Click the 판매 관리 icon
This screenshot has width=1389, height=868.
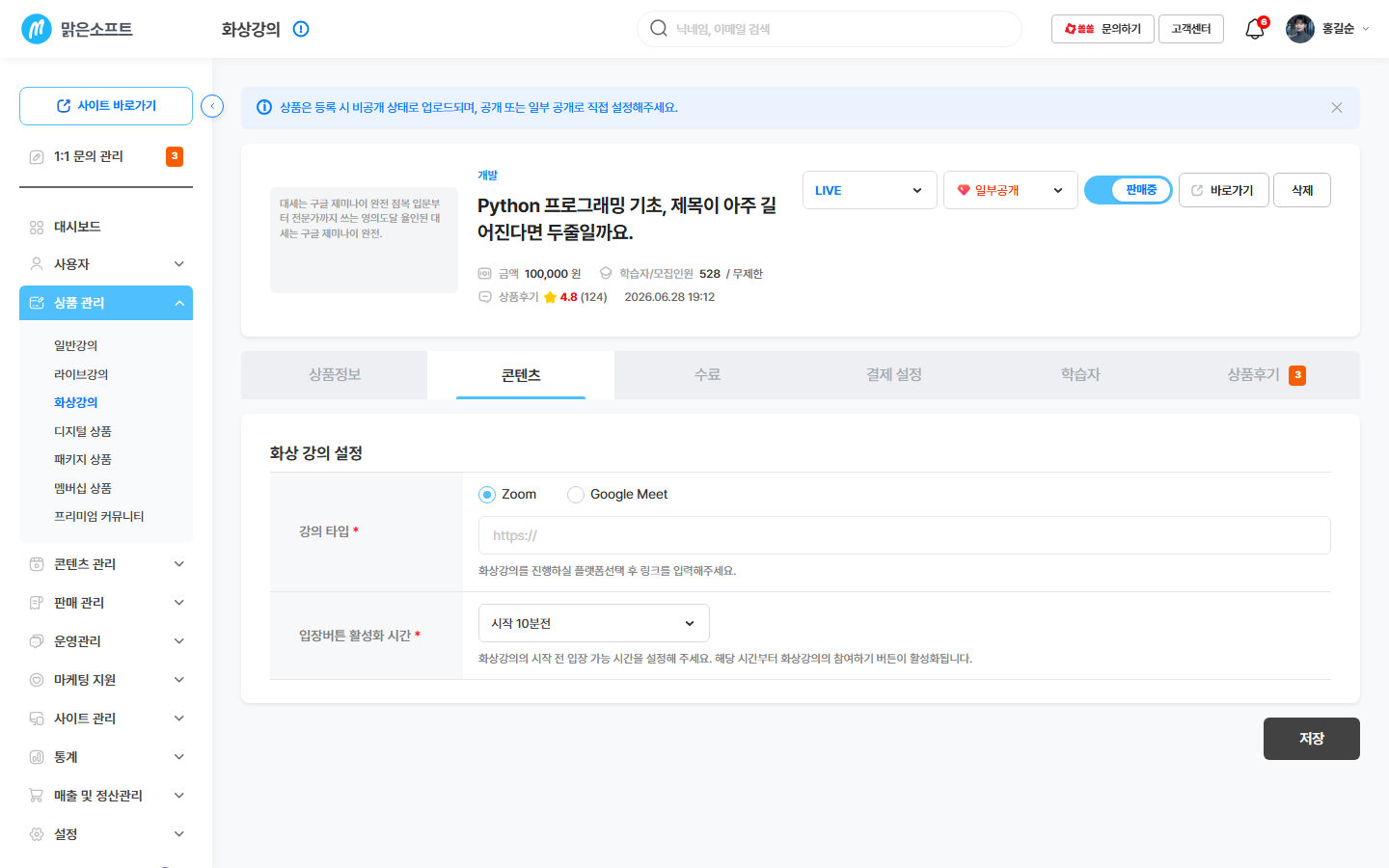tap(37, 603)
